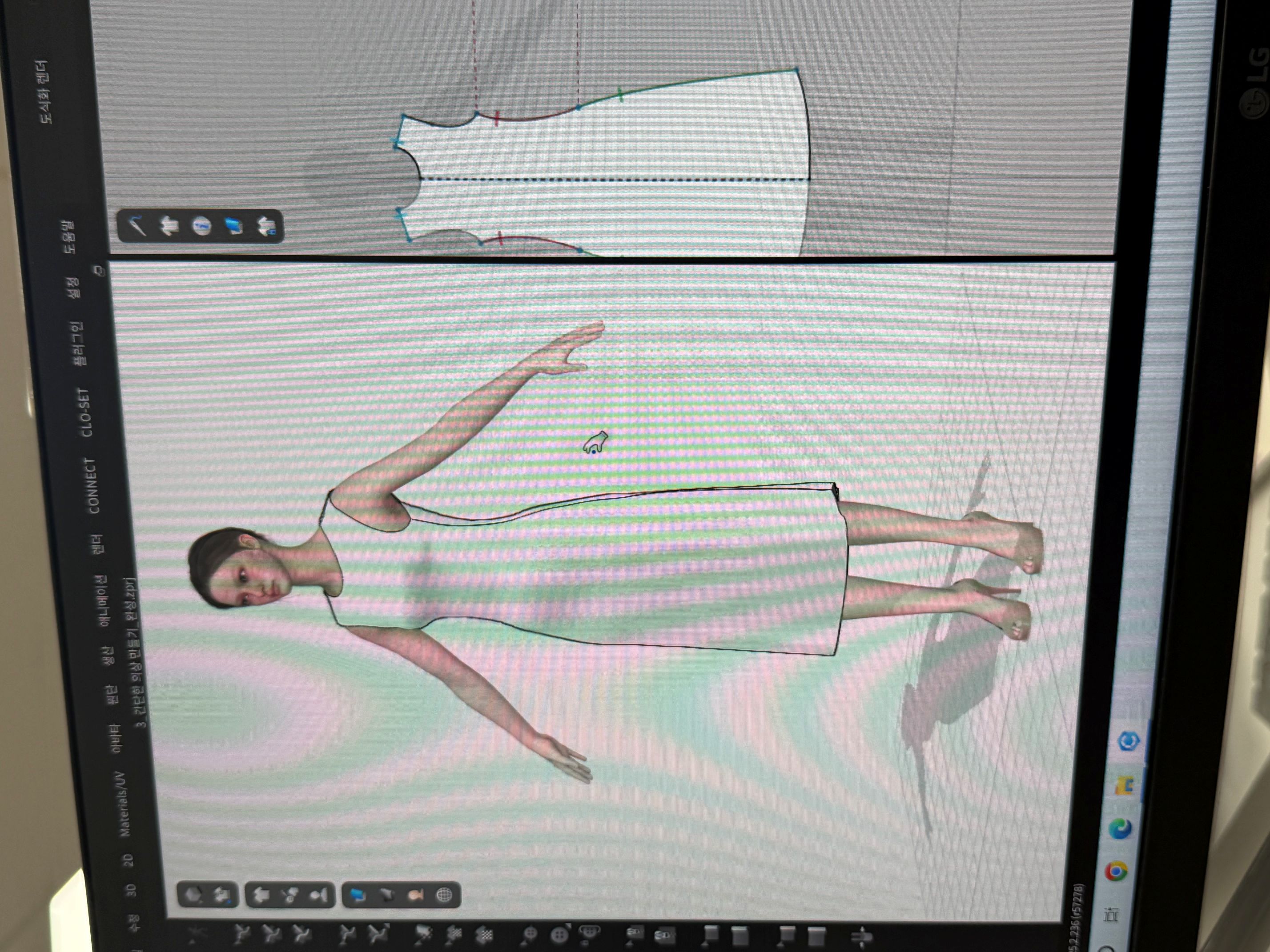The image size is (1270, 952).
Task: Toggle the skin-colored show avatar icon
Action: [x=416, y=895]
